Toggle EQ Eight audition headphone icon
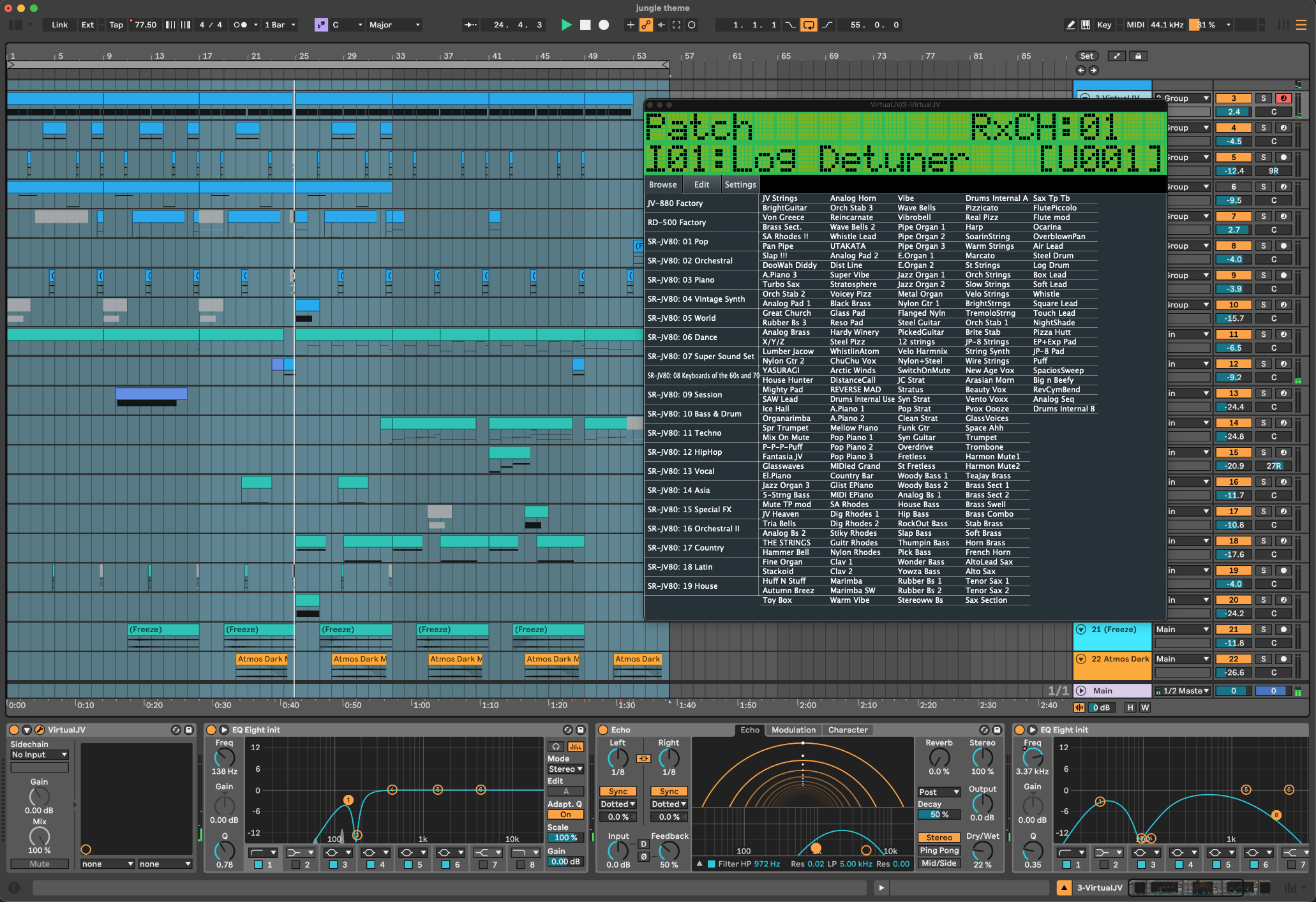 click(x=556, y=746)
